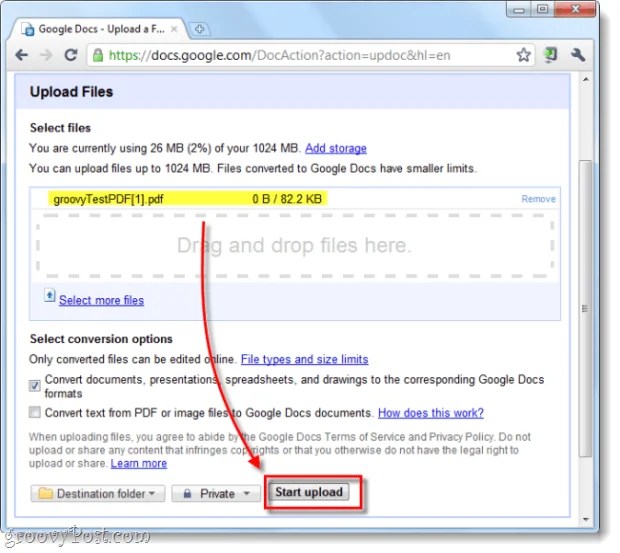Click the browser back arrow
Image resolution: width=620 pixels, height=553 pixels.
click(22, 55)
